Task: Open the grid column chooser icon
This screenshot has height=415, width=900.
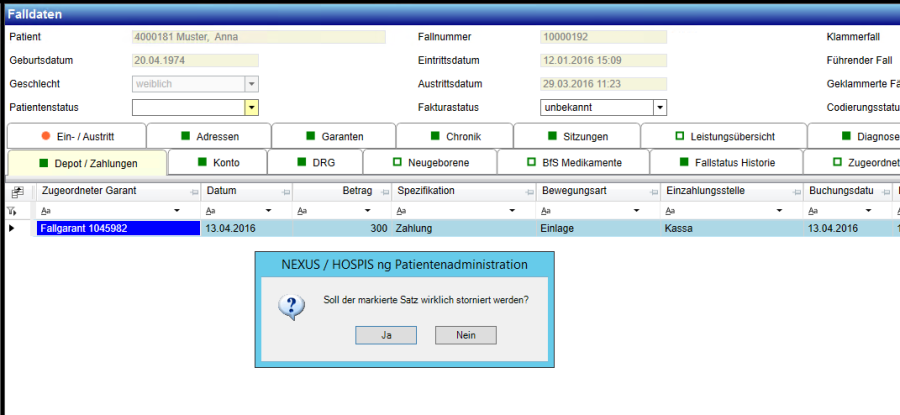Action: point(18,192)
